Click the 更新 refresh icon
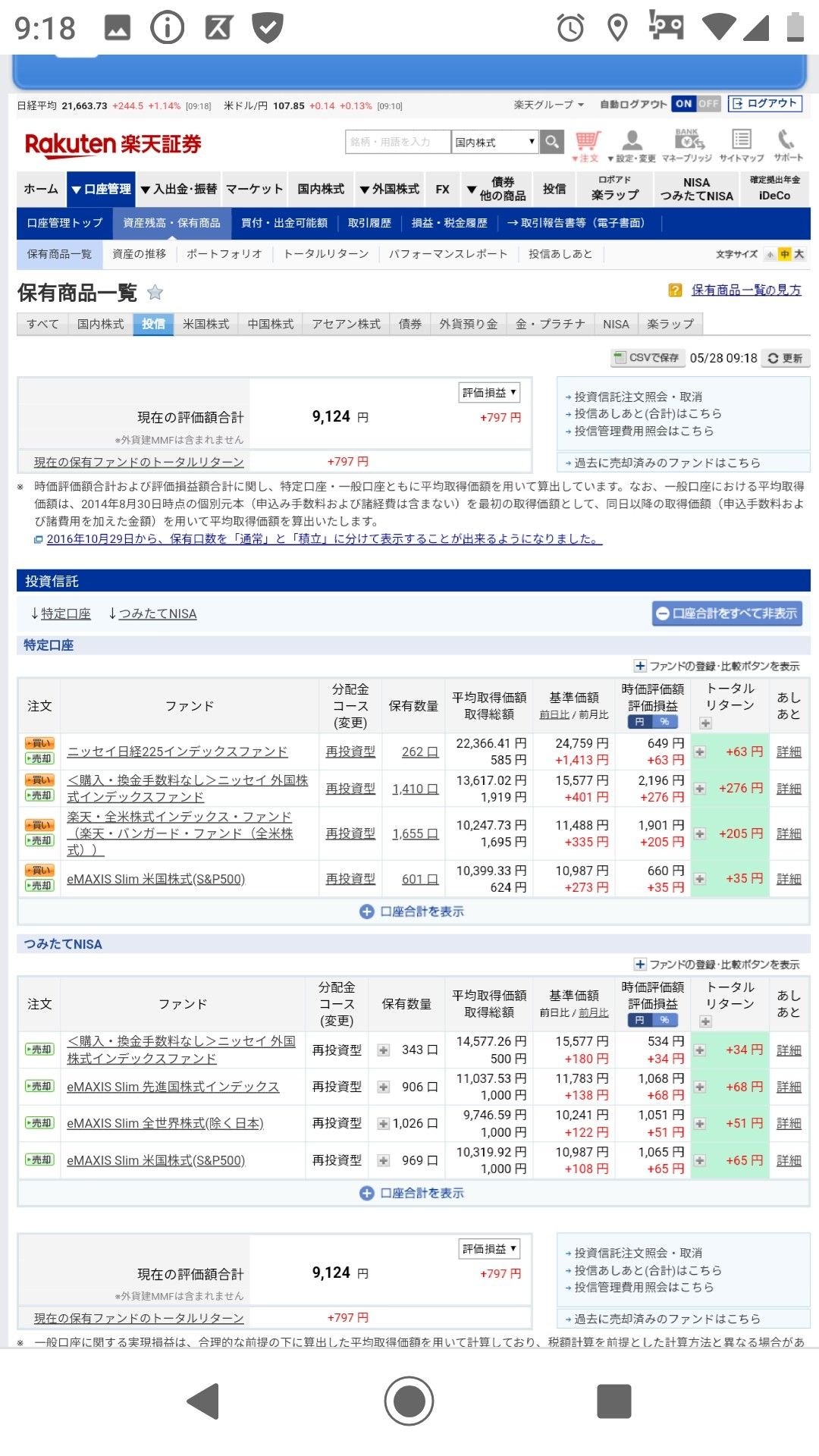819x1456 pixels. coord(785,358)
